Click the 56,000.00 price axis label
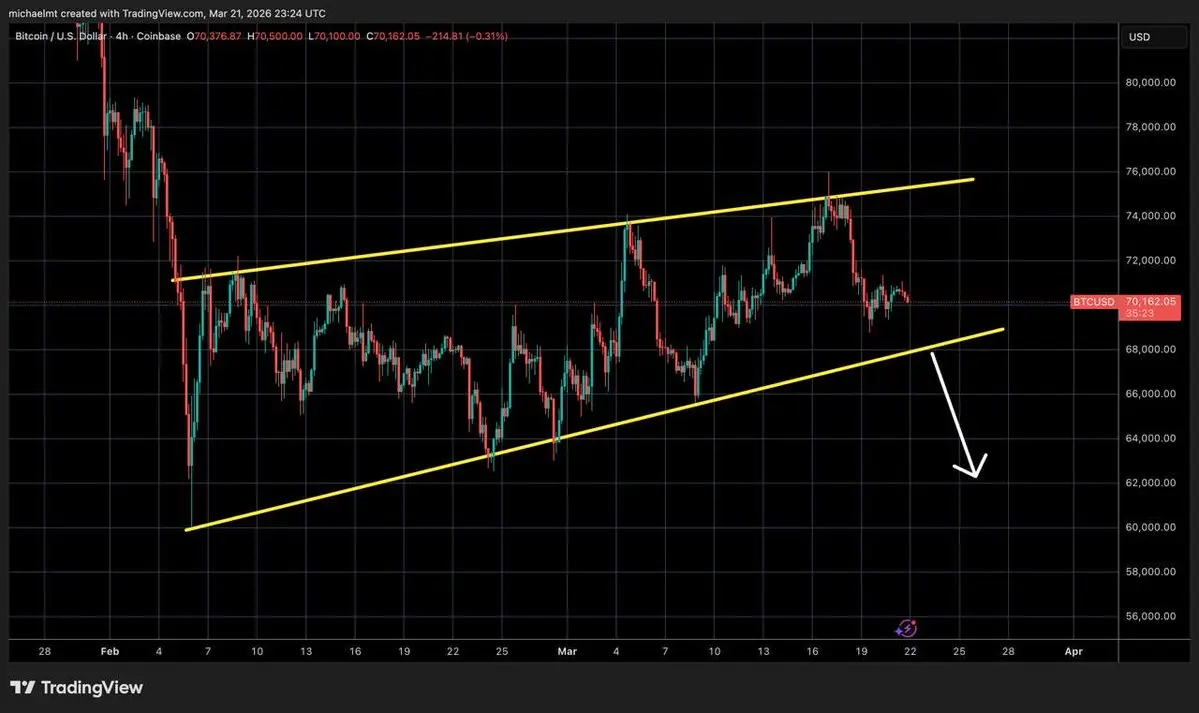Image resolution: width=1199 pixels, height=713 pixels. tap(1150, 615)
